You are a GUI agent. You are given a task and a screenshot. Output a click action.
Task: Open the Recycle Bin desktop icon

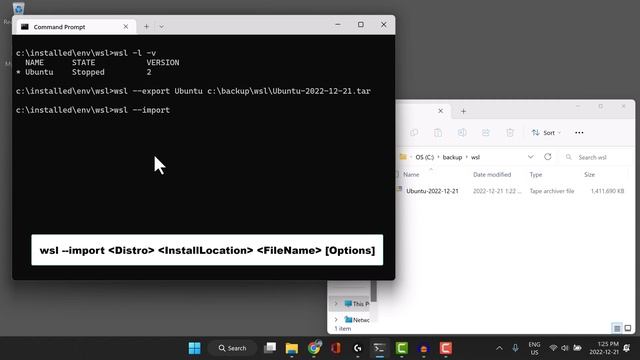click(18, 8)
